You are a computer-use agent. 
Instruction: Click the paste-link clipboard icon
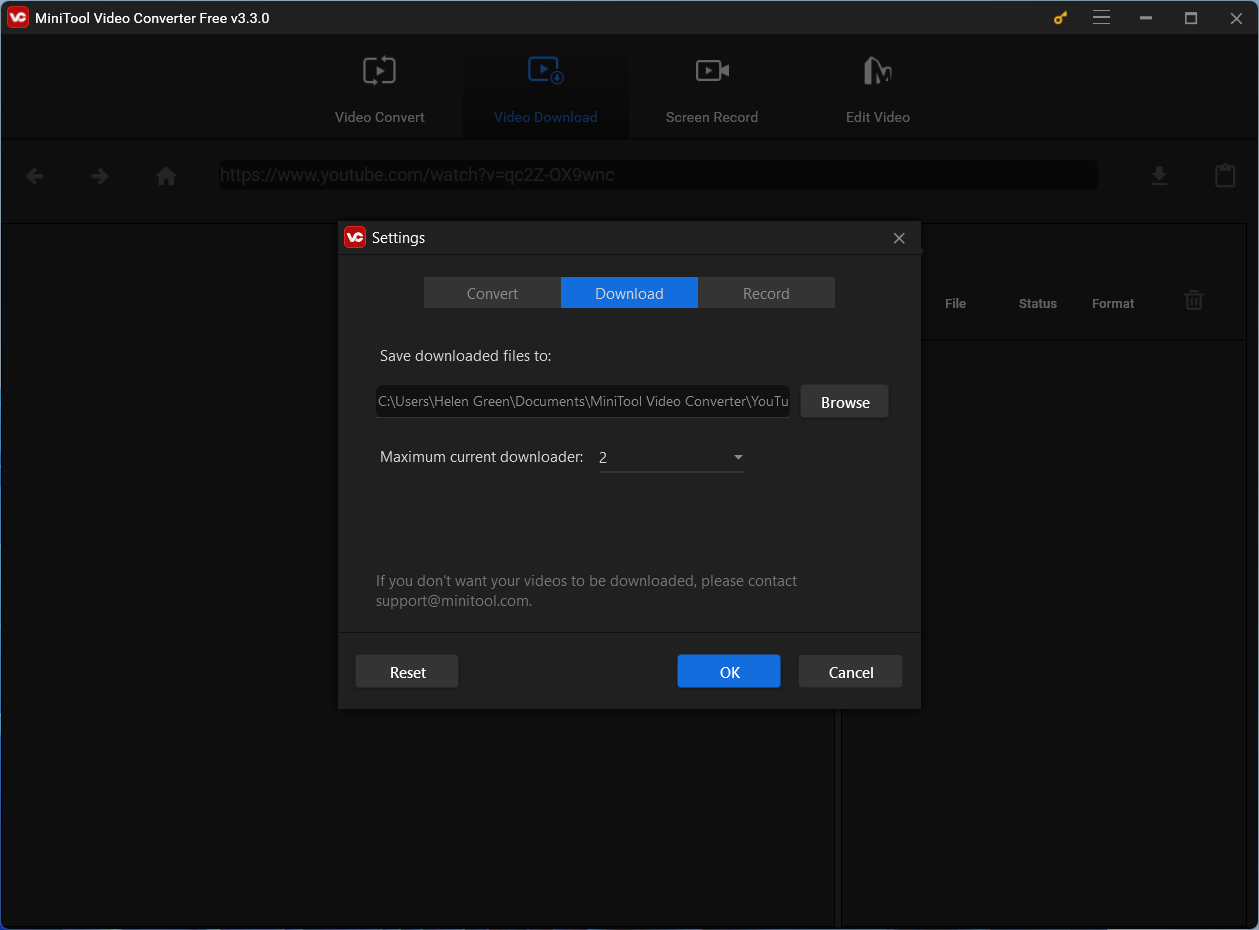click(1224, 175)
